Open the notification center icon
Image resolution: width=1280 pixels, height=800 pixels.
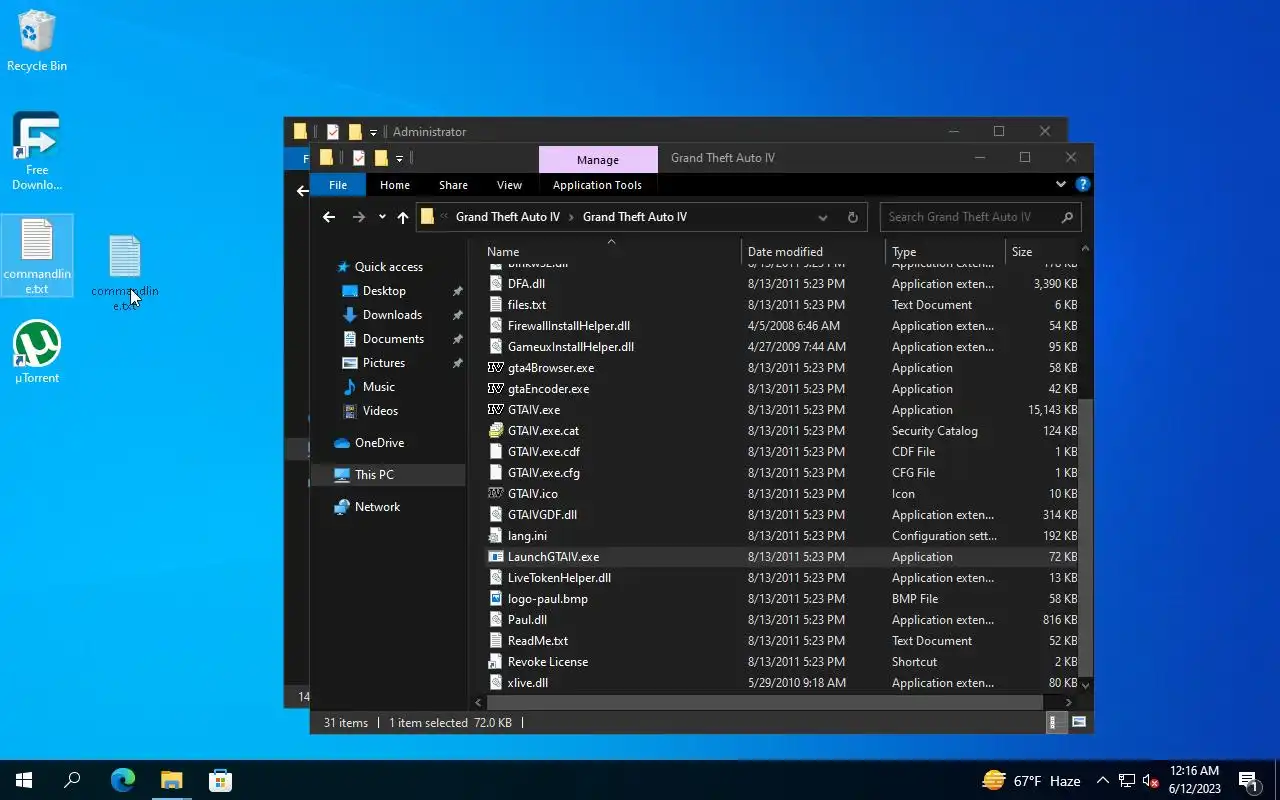[1248, 781]
